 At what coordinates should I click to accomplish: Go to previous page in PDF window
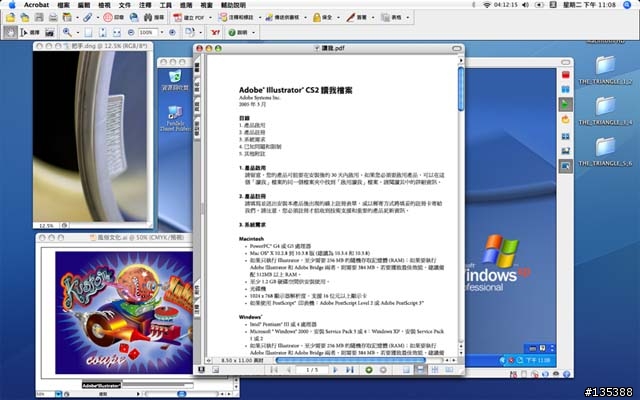pyautogui.click(x=289, y=370)
